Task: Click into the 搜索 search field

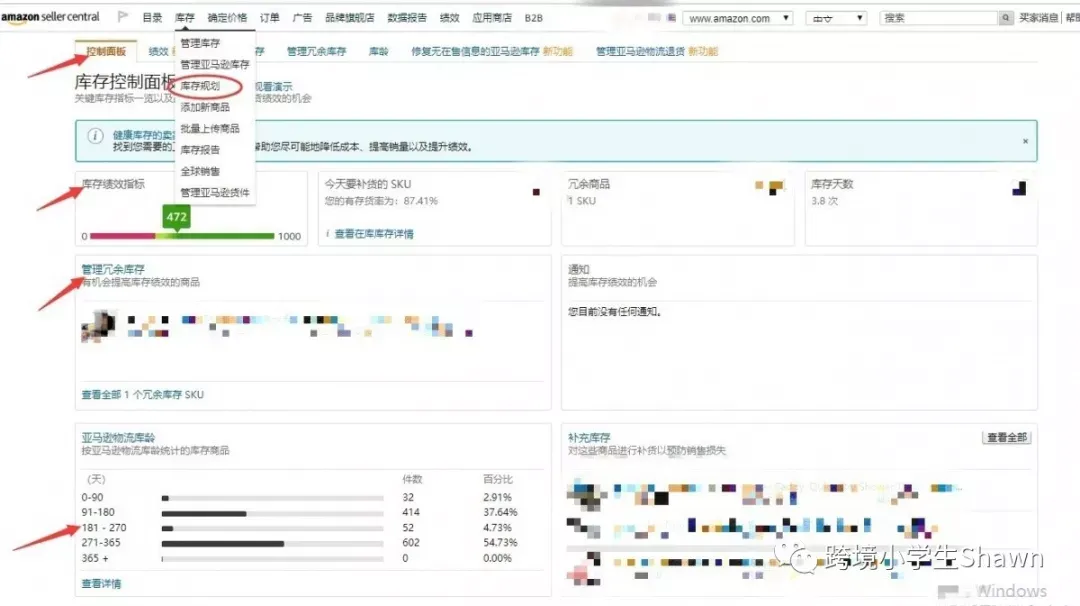Action: 939,18
